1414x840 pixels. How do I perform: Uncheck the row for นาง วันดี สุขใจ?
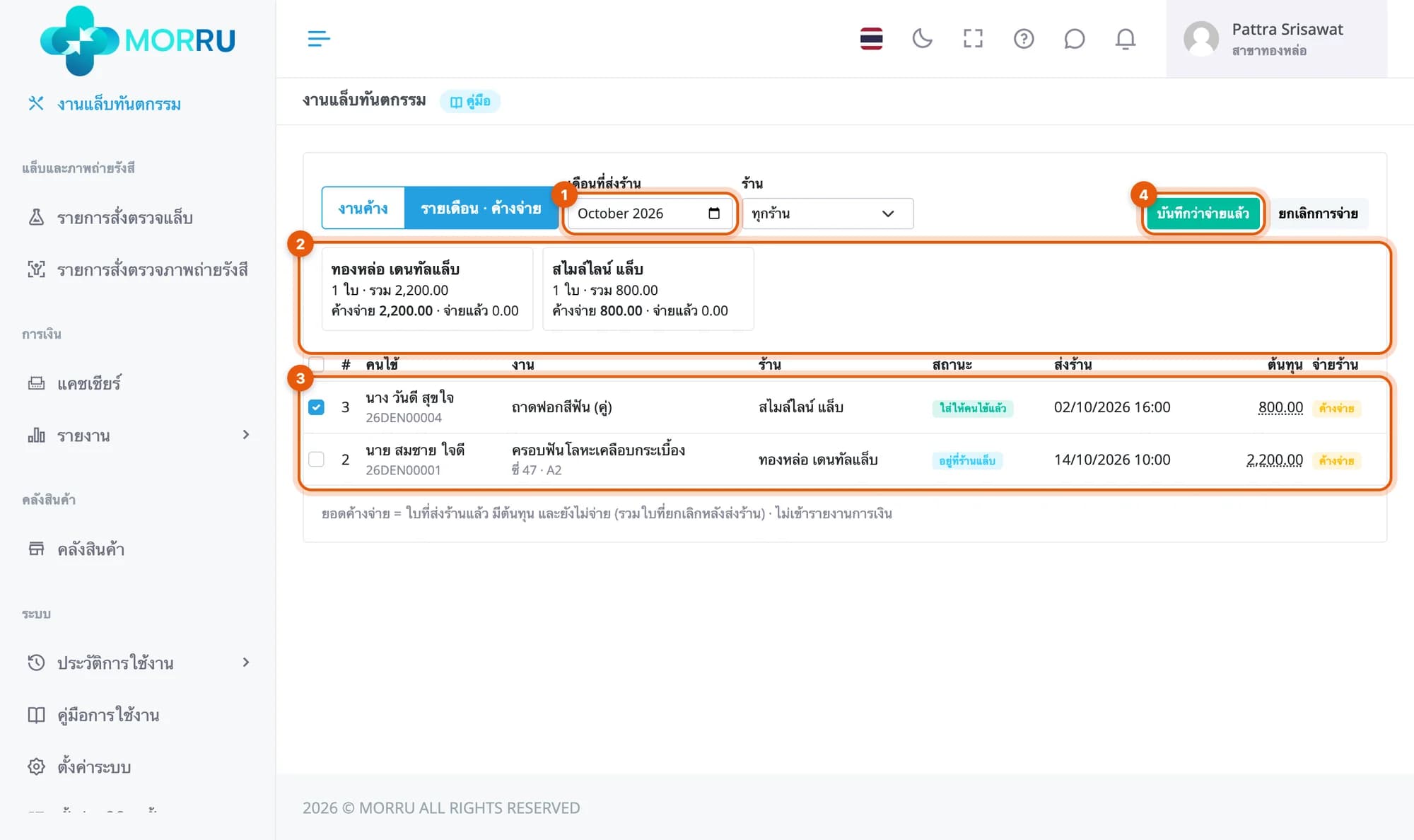[316, 407]
